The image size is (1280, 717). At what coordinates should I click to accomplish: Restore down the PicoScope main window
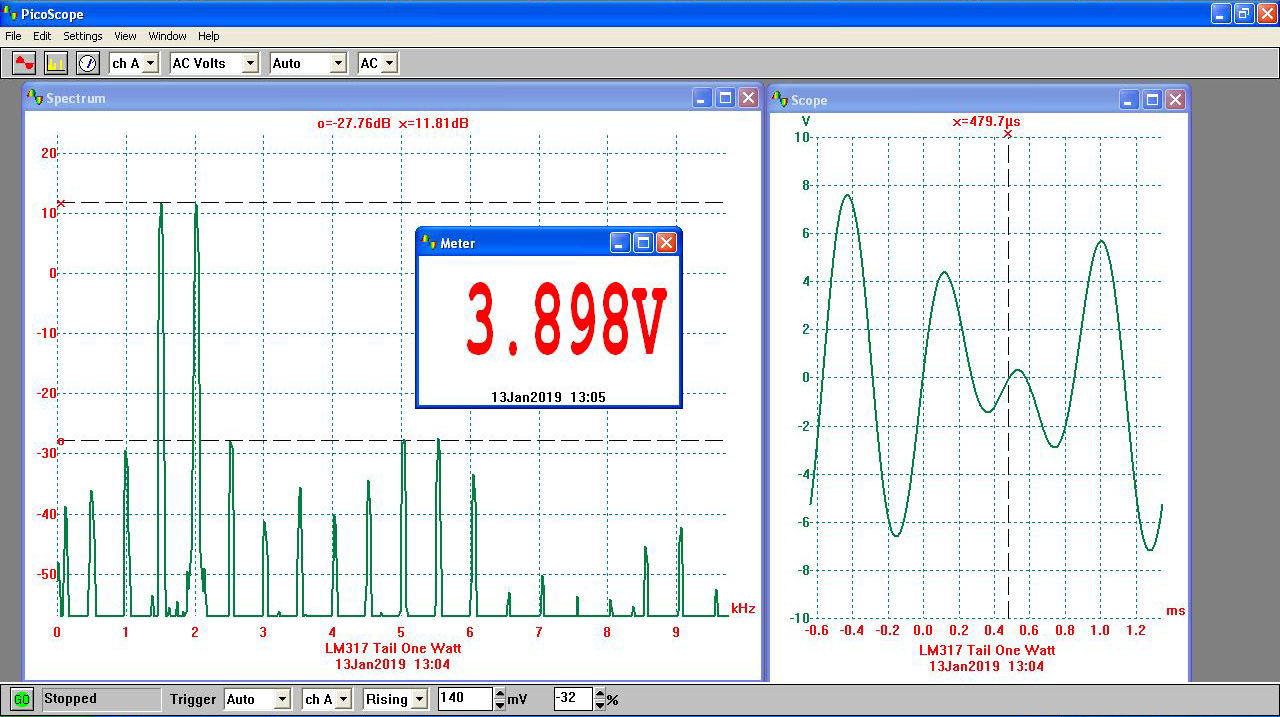point(1243,14)
